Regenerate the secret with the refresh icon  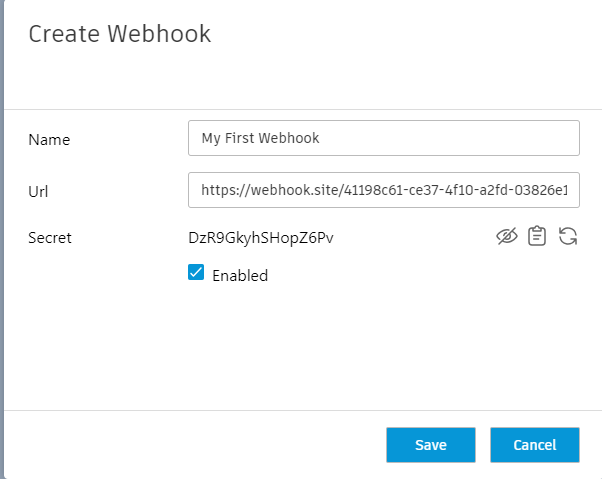coord(568,237)
